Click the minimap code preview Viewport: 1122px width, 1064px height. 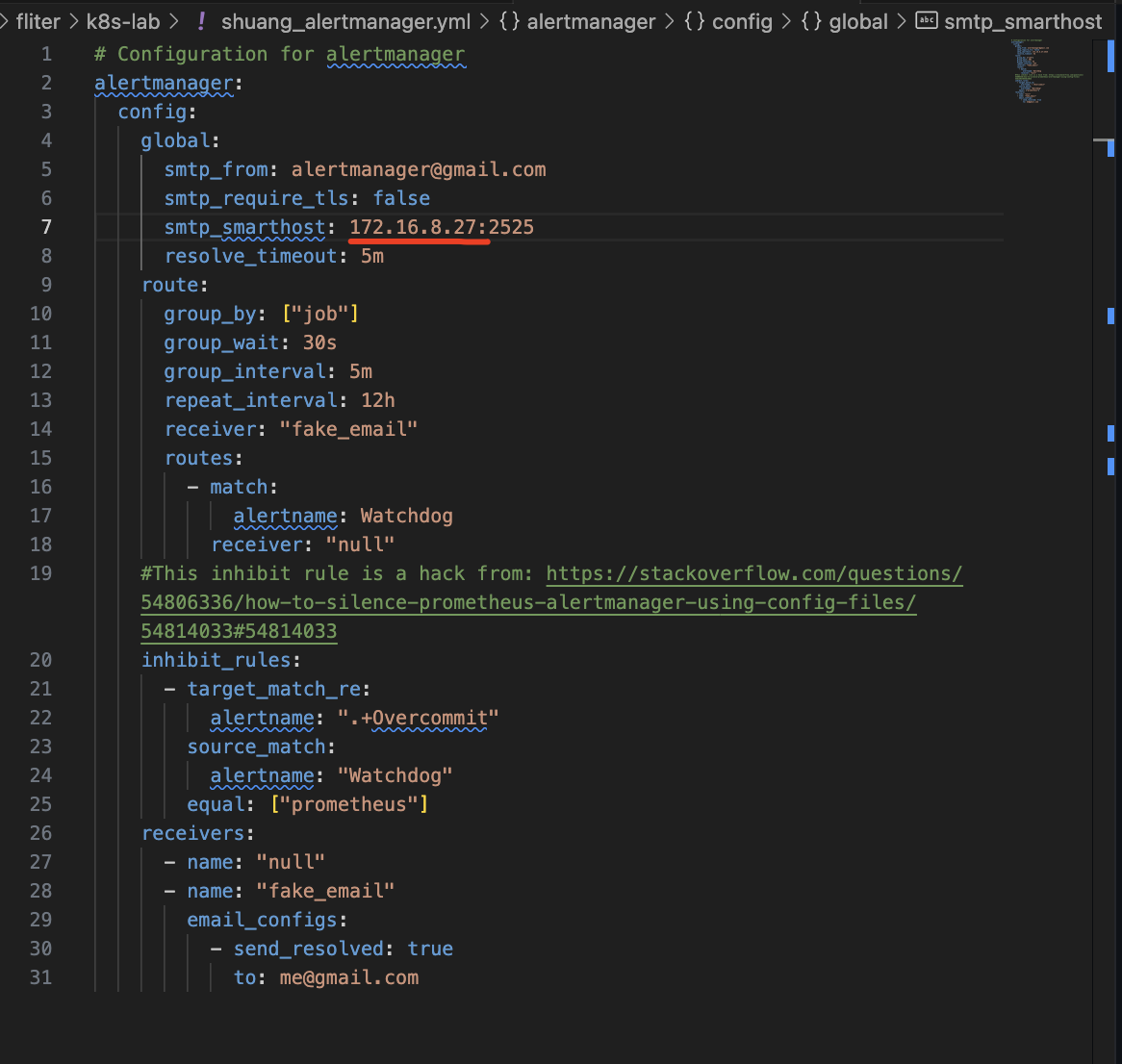1047,72
